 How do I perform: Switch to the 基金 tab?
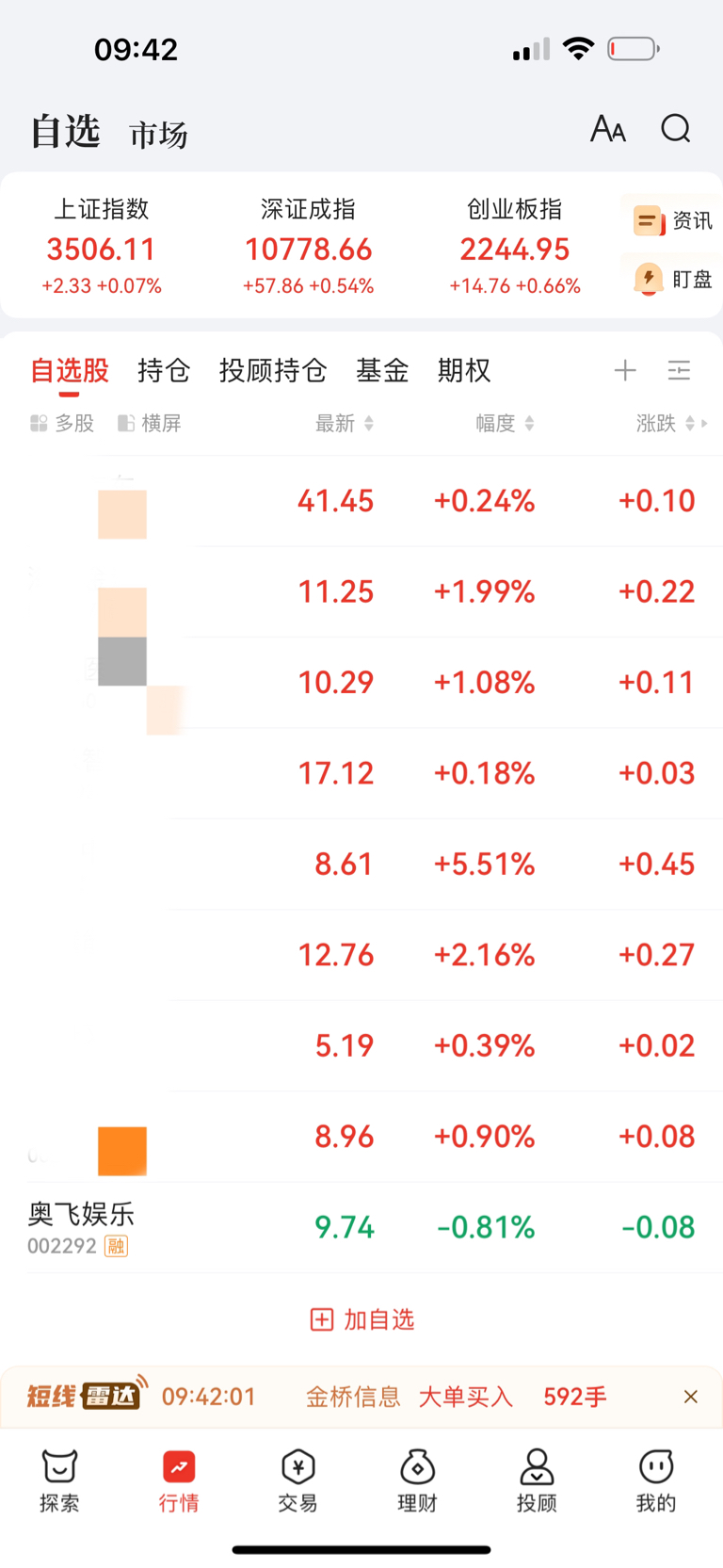pos(382,370)
